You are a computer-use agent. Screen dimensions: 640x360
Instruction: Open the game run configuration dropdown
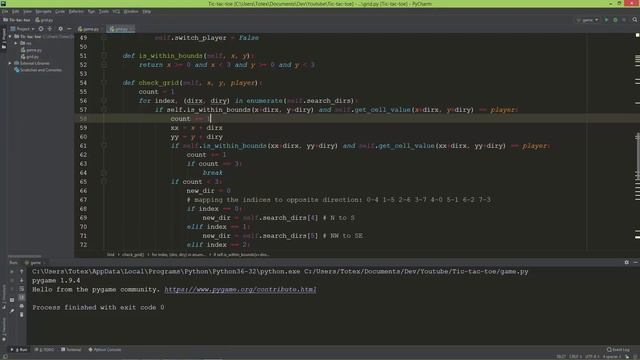click(588, 20)
